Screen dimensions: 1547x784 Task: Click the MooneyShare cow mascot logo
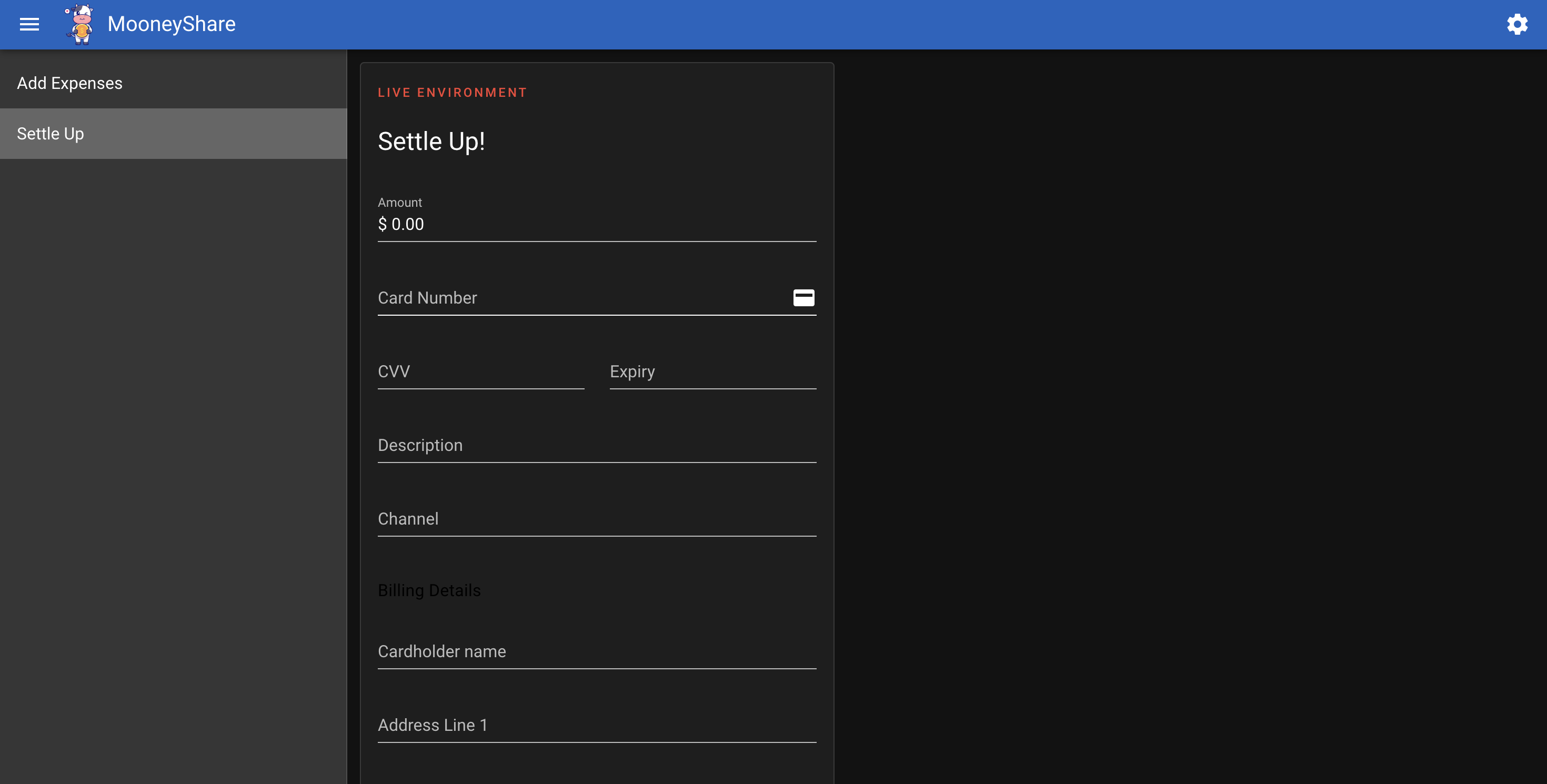pos(80,24)
